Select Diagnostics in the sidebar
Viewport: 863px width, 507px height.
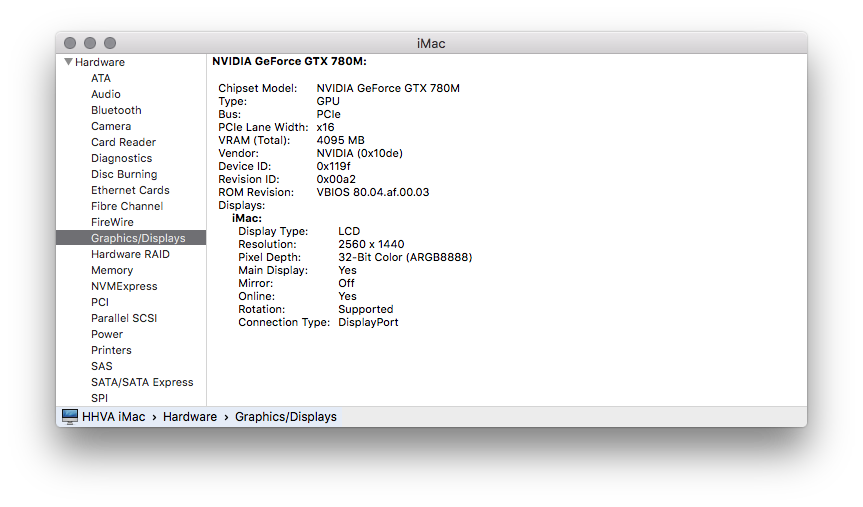coord(122,158)
